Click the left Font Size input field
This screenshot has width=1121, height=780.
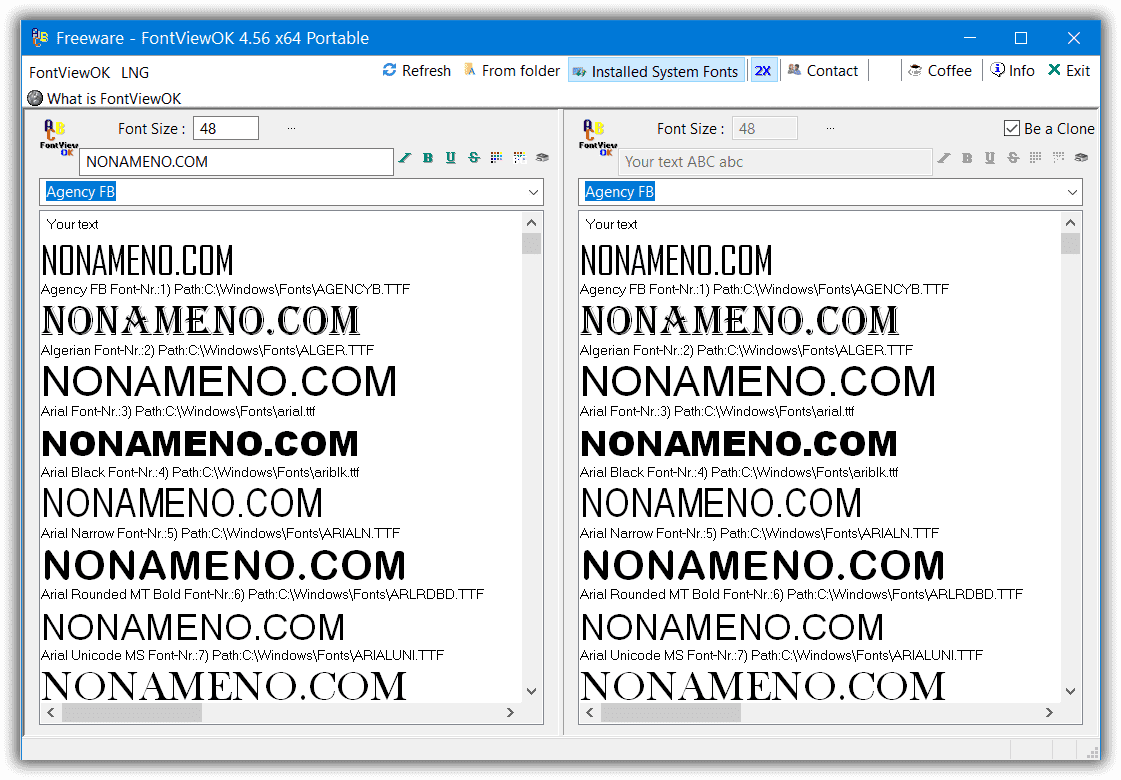(x=227, y=128)
